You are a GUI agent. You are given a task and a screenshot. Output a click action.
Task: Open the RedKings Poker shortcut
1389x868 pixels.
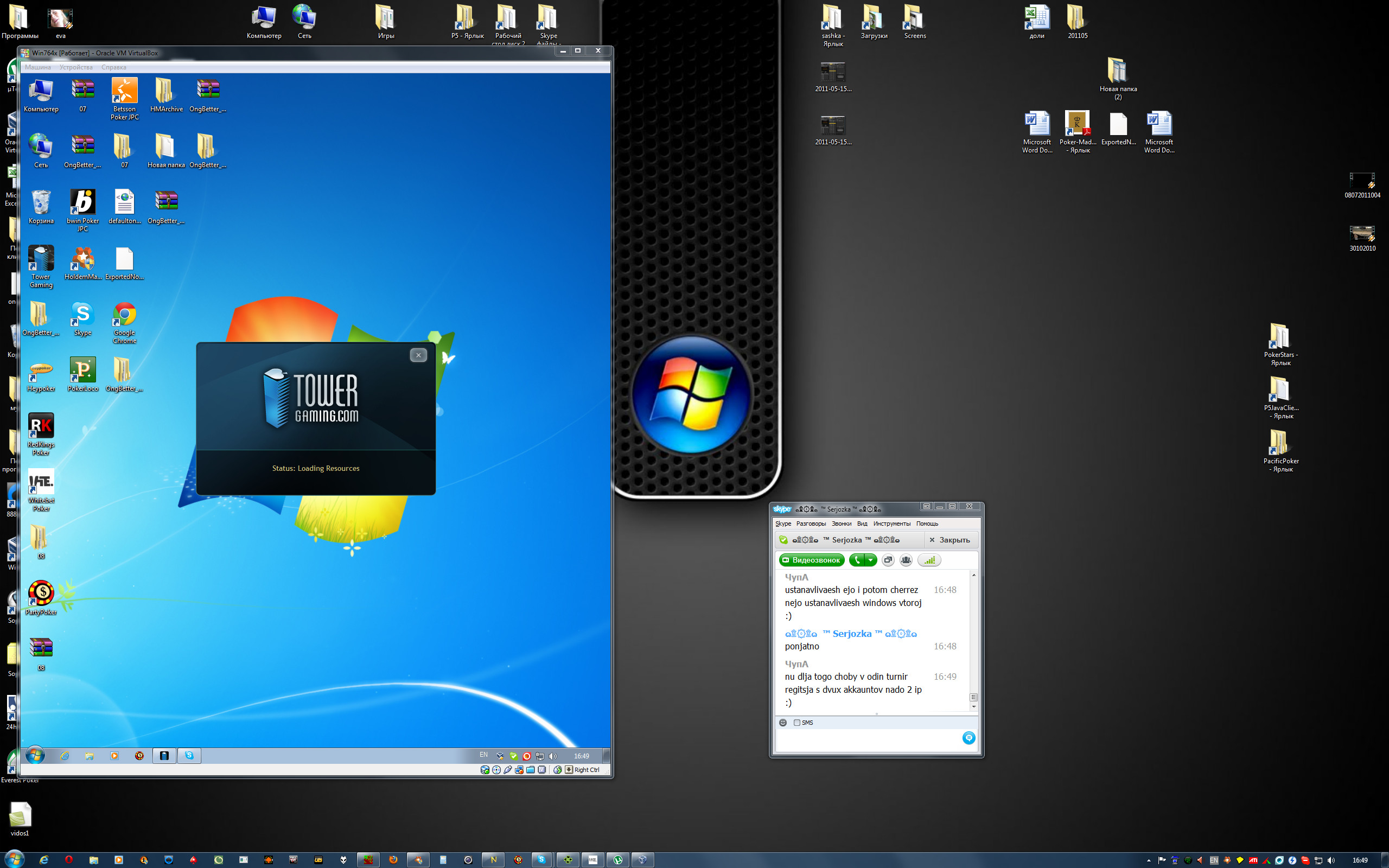point(41,434)
